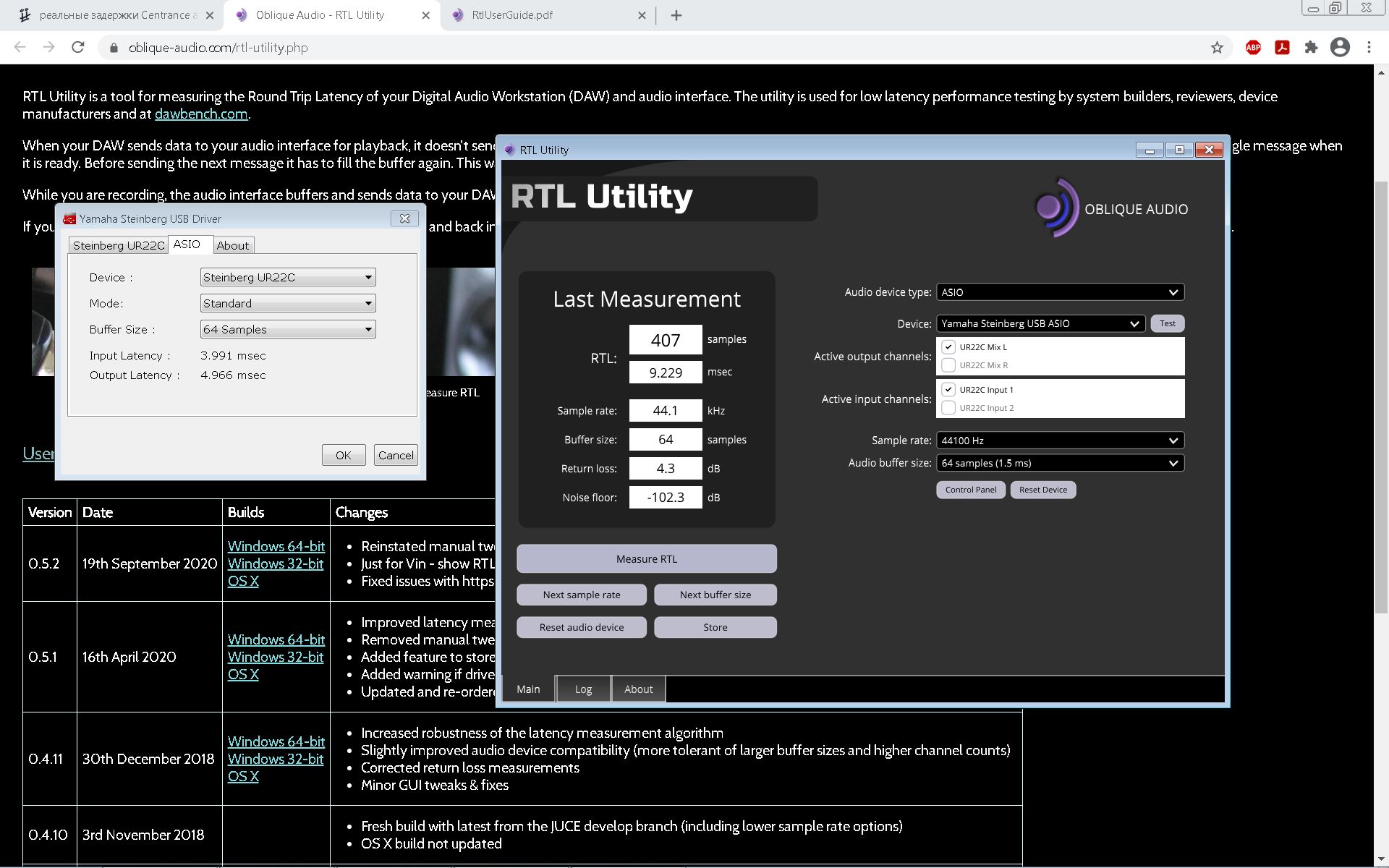The height and width of the screenshot is (868, 1389).
Task: Reload the page with the refresh icon
Action: point(78,48)
